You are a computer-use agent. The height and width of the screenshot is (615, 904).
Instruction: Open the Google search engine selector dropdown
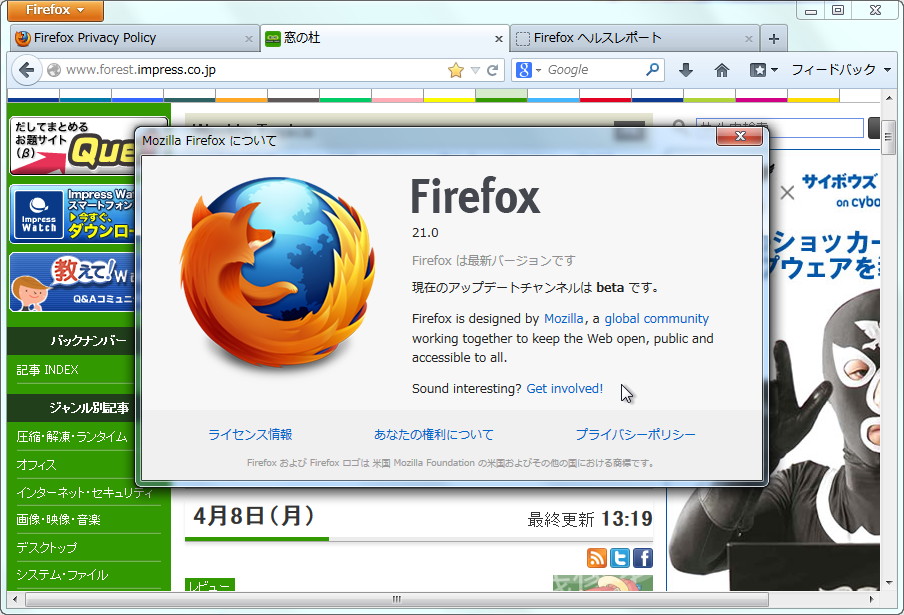(x=527, y=71)
